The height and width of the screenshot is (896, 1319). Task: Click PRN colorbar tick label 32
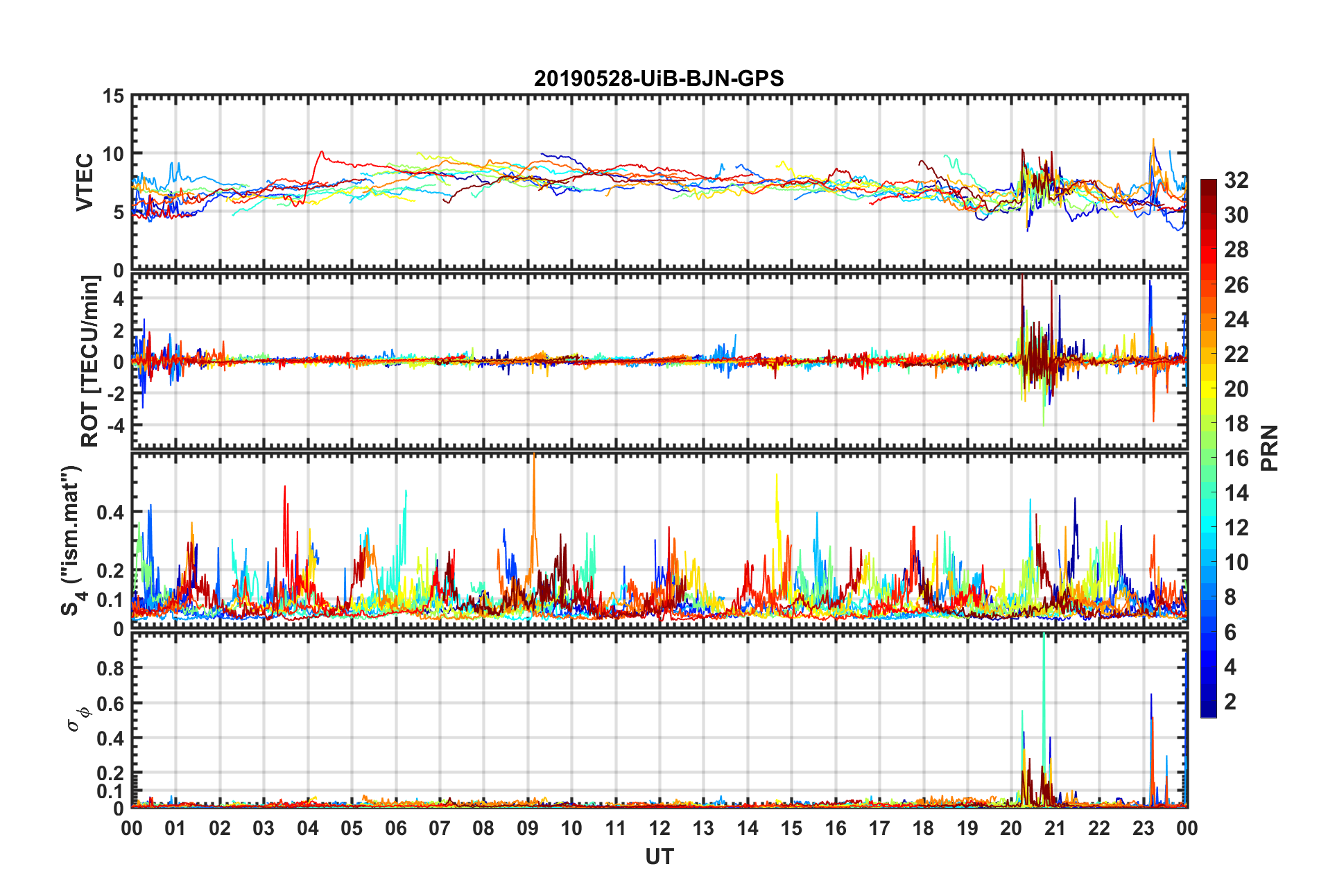click(1236, 180)
